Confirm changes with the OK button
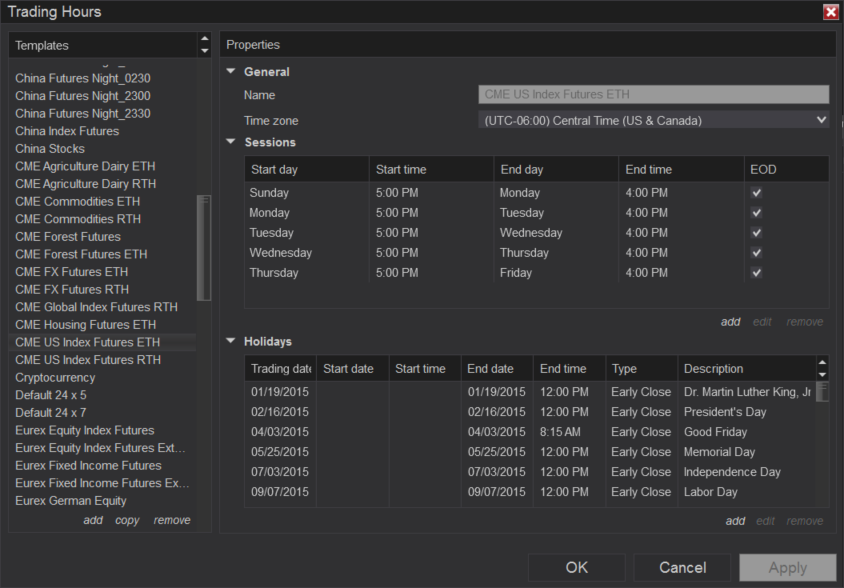 coord(577,567)
